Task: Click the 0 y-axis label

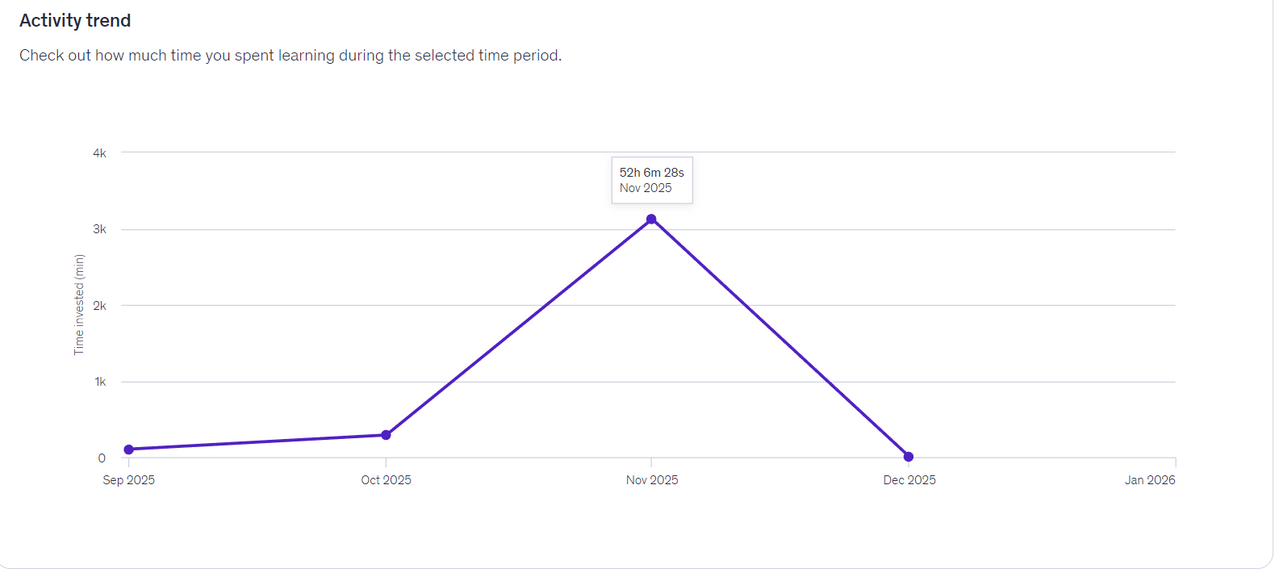Action: [x=102, y=458]
